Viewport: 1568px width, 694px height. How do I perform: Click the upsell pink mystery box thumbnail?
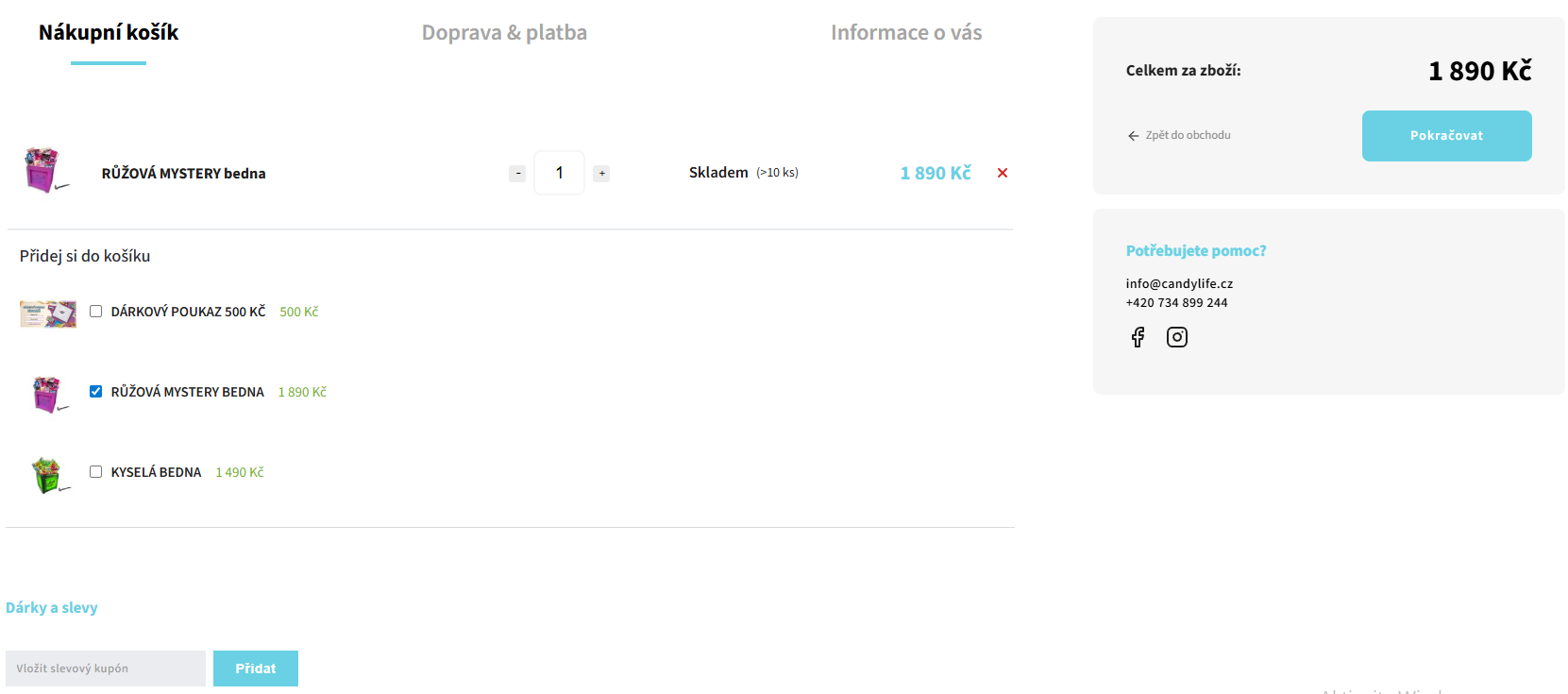click(47, 394)
